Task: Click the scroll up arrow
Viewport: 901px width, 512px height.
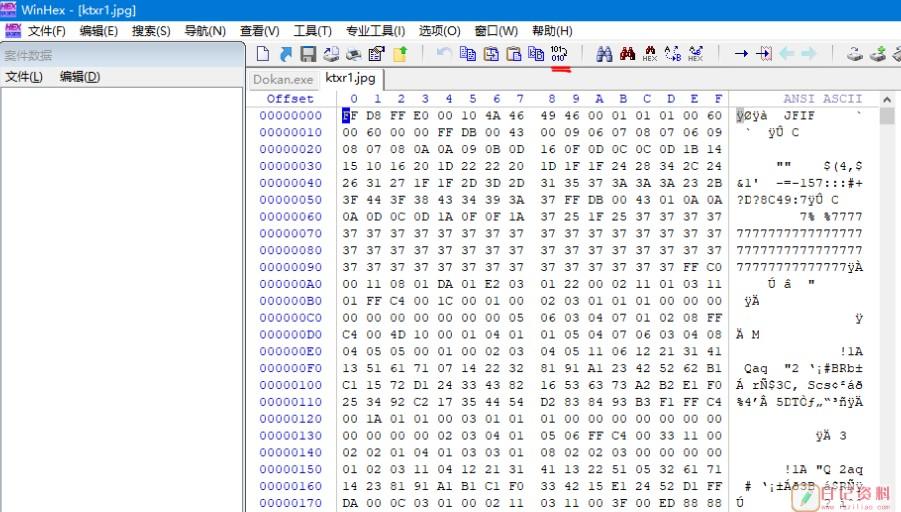Action: click(887, 99)
